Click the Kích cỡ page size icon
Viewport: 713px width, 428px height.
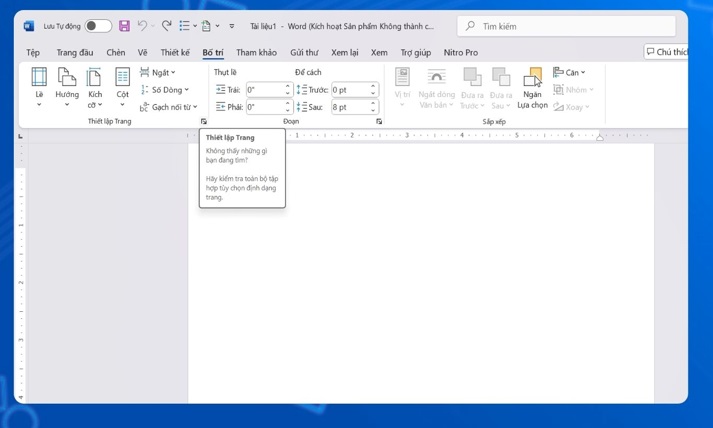[94, 78]
